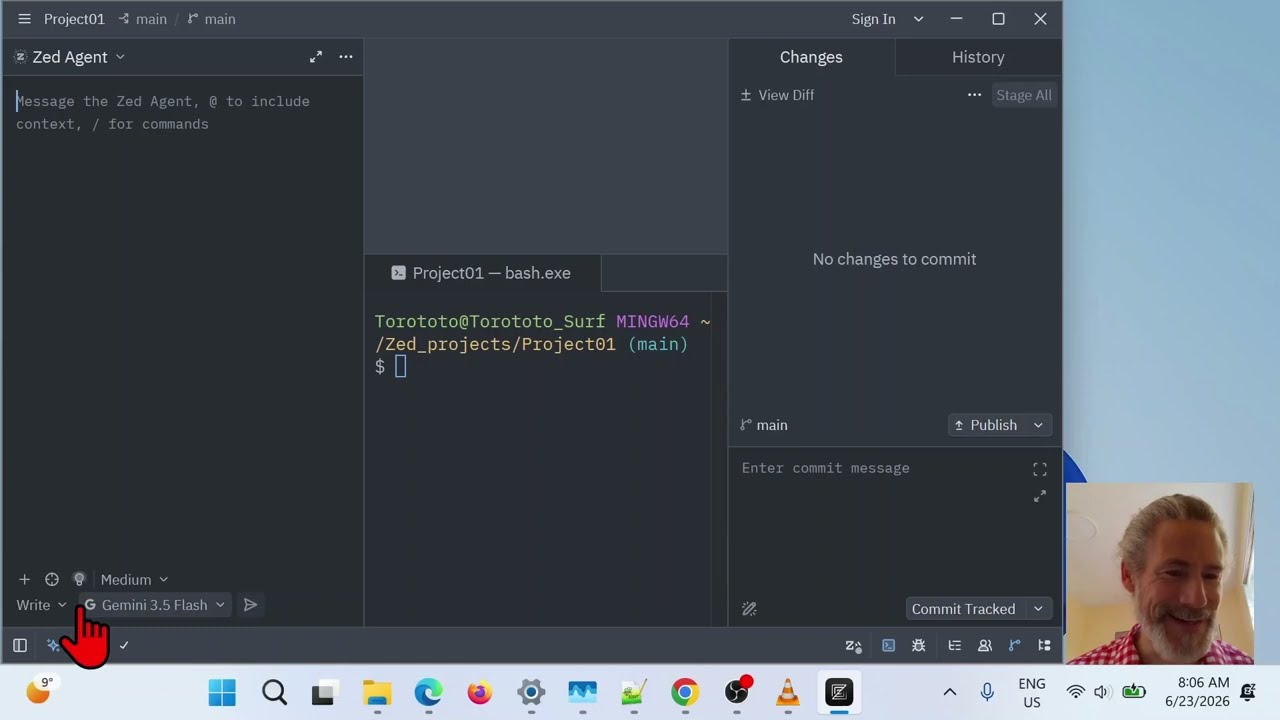The image size is (1280, 720).
Task: Open the Zed Agent selector dropdown
Action: 69,57
